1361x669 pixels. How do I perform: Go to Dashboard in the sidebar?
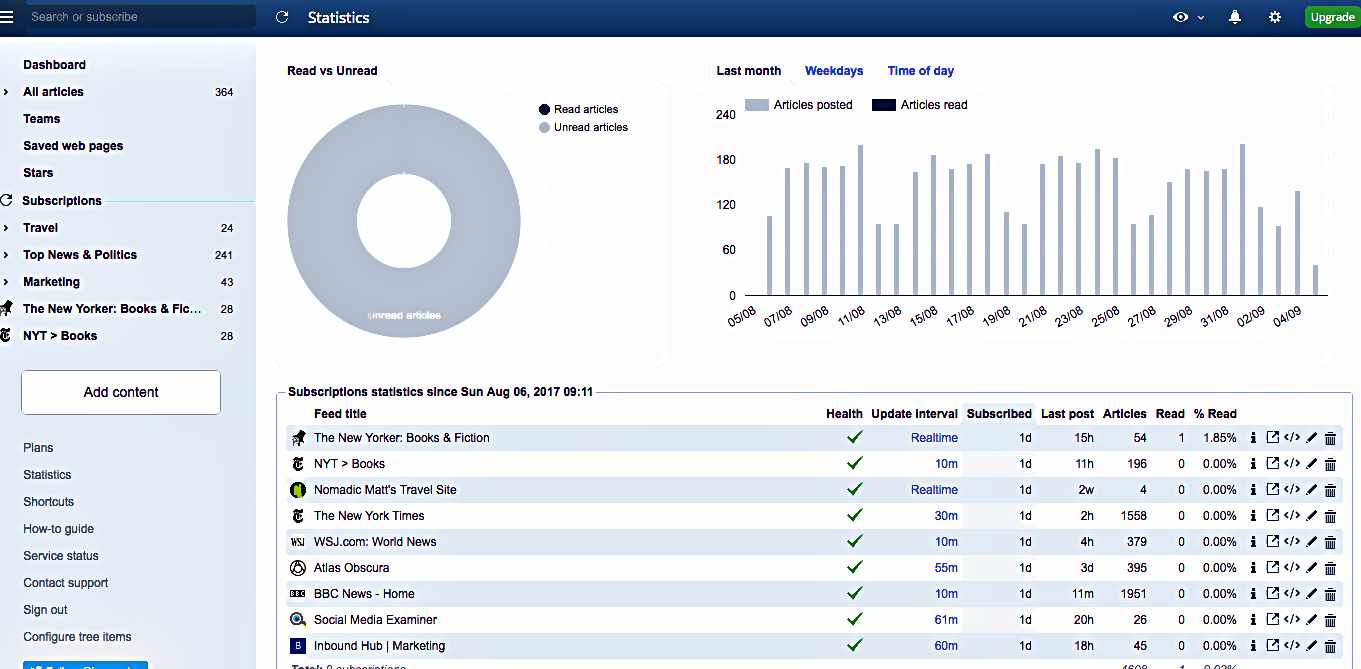(55, 65)
